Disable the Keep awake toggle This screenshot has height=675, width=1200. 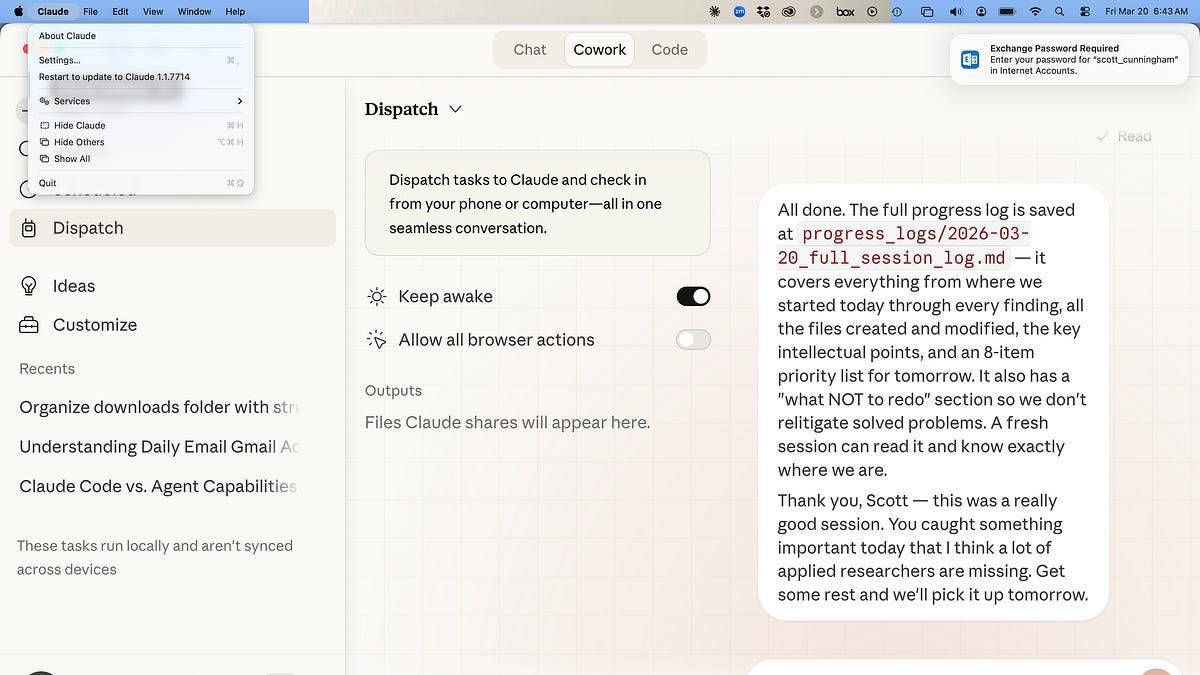click(x=693, y=296)
